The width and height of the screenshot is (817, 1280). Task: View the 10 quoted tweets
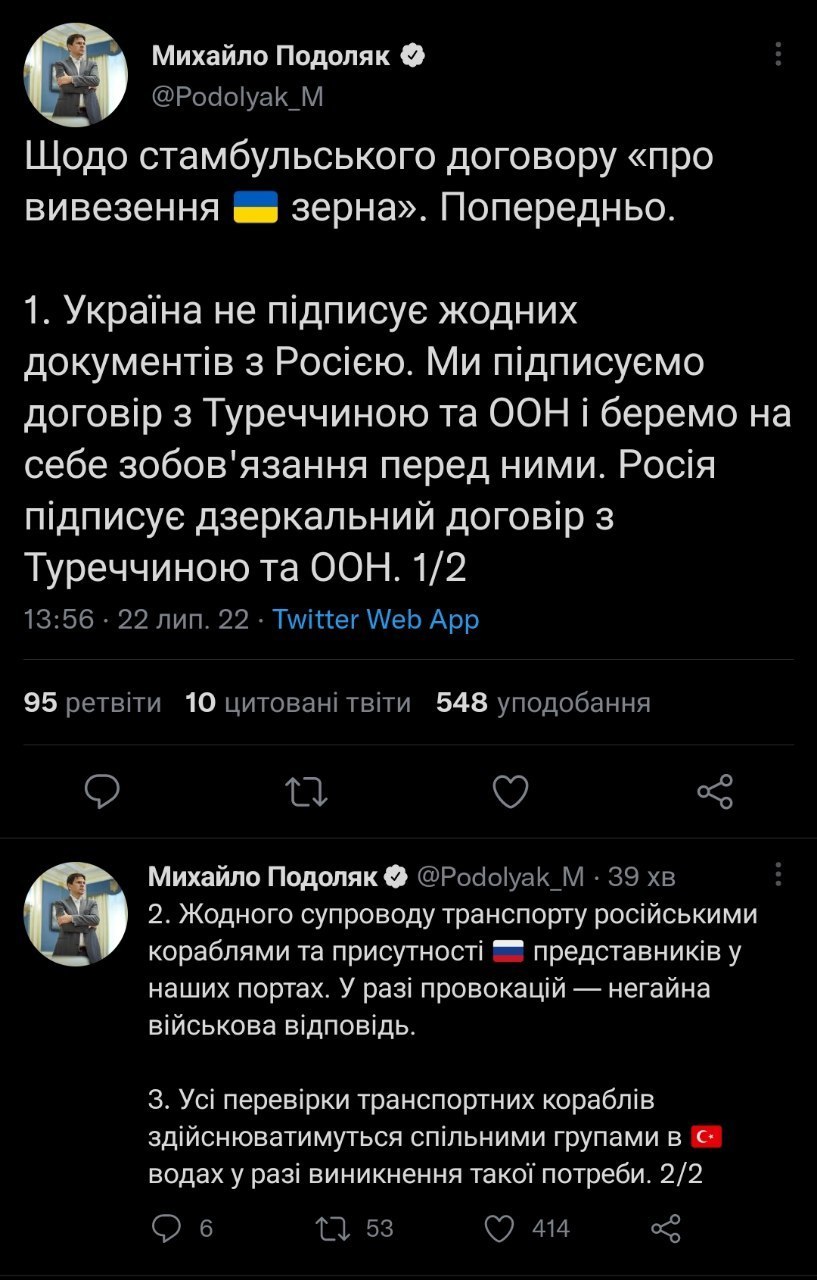(x=298, y=703)
